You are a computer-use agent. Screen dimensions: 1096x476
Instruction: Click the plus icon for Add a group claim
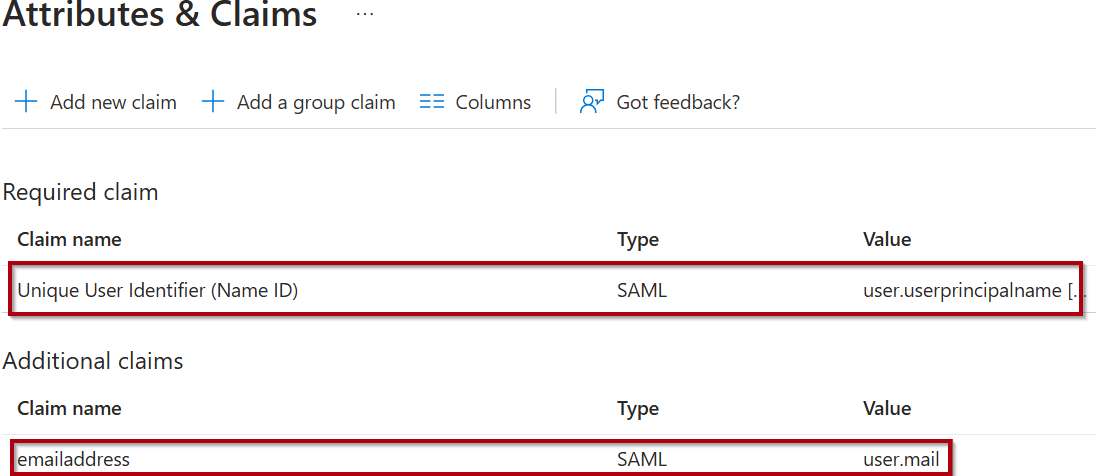click(212, 102)
